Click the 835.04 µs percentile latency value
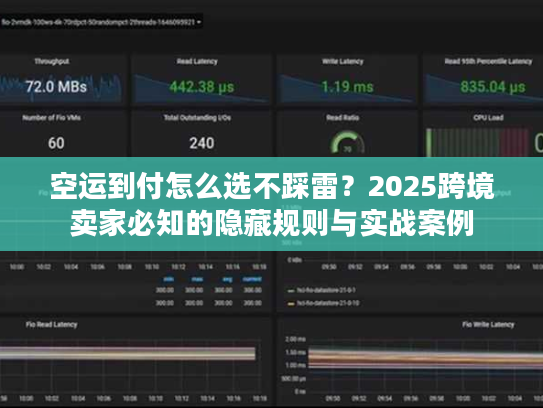Image resolution: width=543 pixels, height=408 pixels. (x=493, y=87)
